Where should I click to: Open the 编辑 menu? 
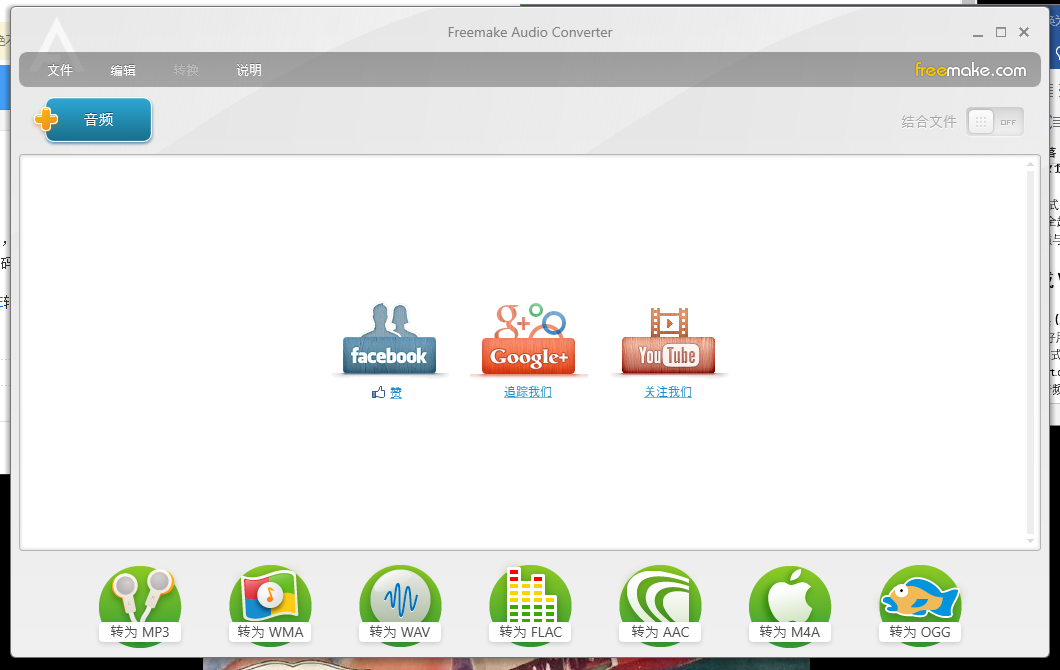(x=123, y=70)
